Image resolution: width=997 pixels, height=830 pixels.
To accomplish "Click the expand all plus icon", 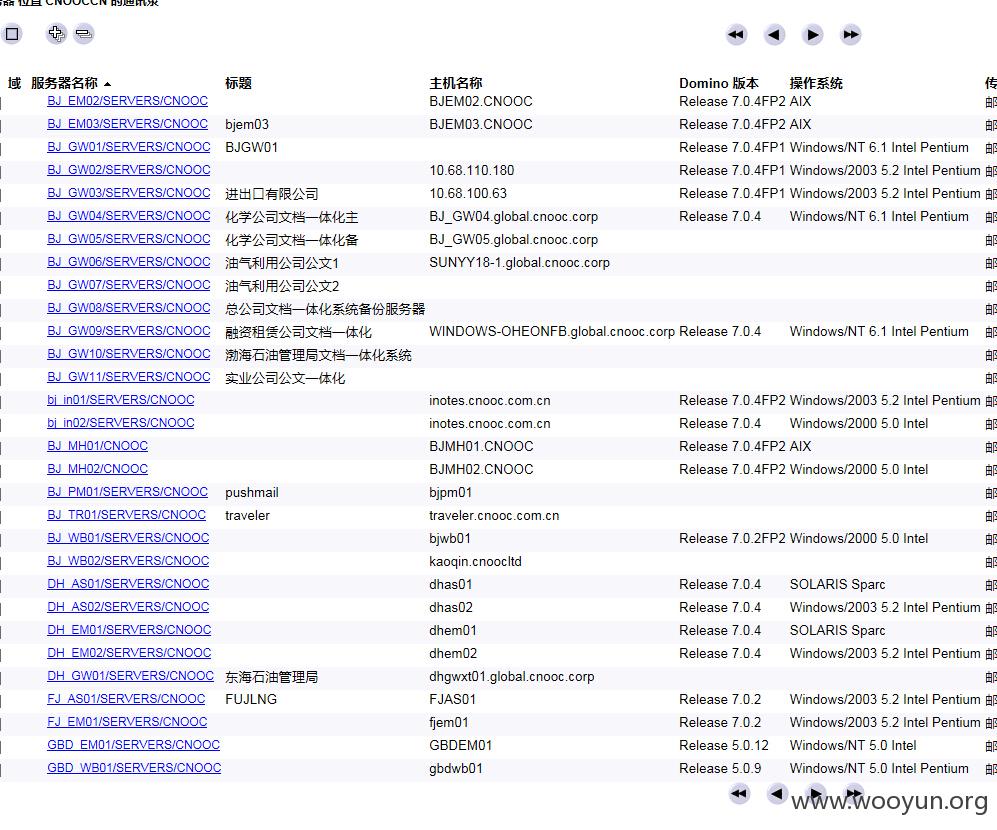I will pos(57,34).
